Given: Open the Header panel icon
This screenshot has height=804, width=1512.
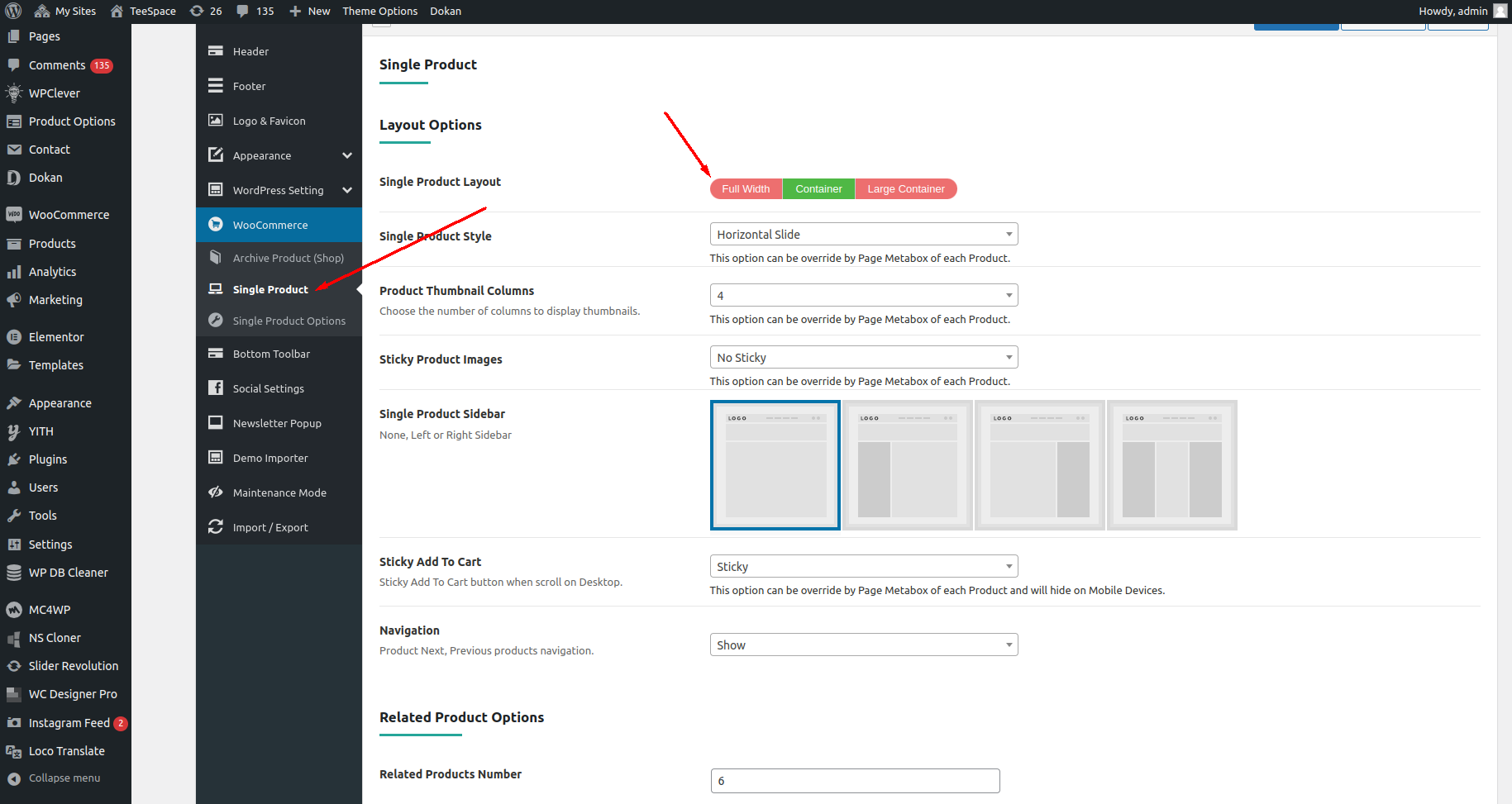Looking at the screenshot, I should 216,50.
